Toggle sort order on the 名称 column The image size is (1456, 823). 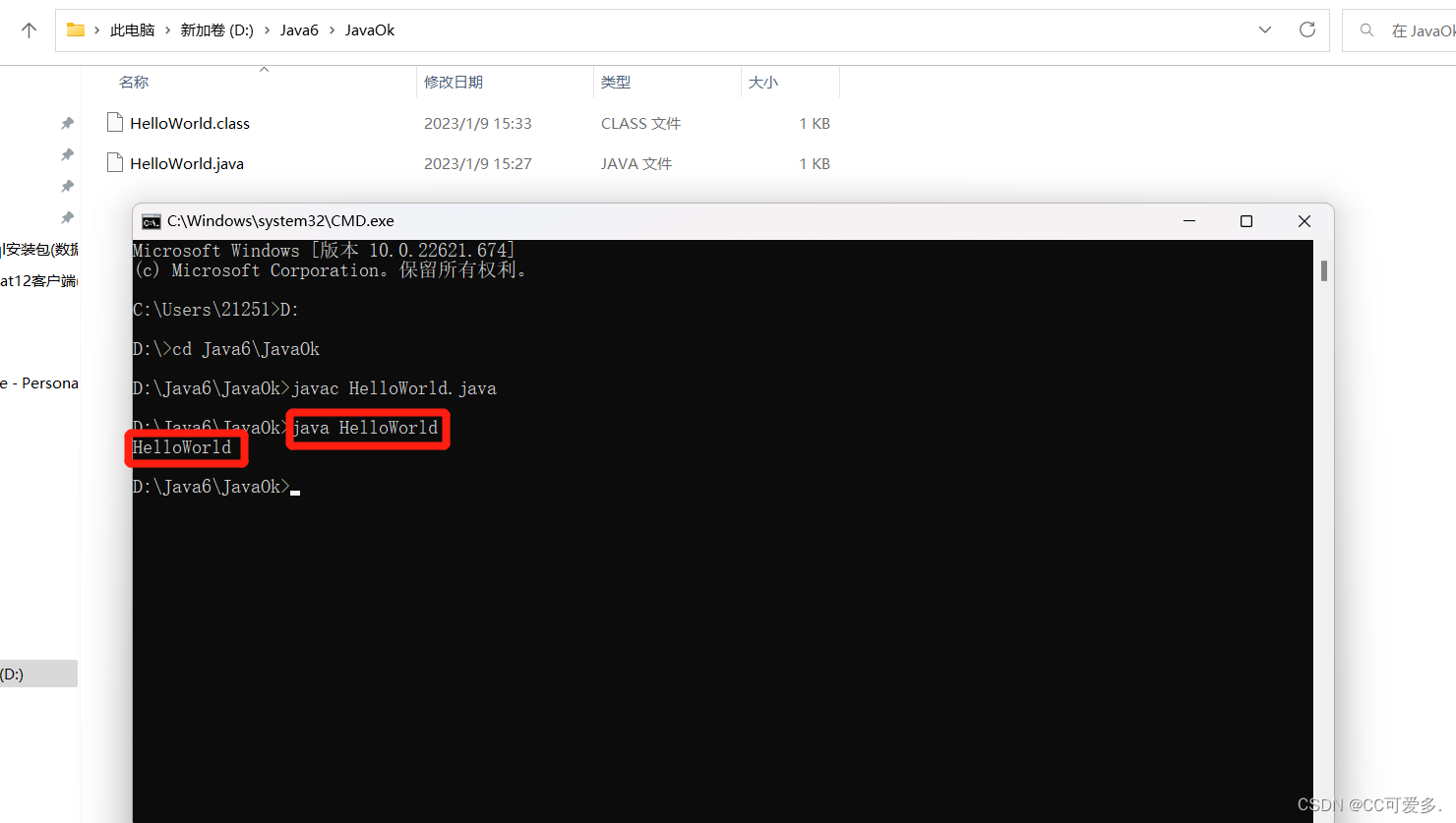click(x=134, y=82)
